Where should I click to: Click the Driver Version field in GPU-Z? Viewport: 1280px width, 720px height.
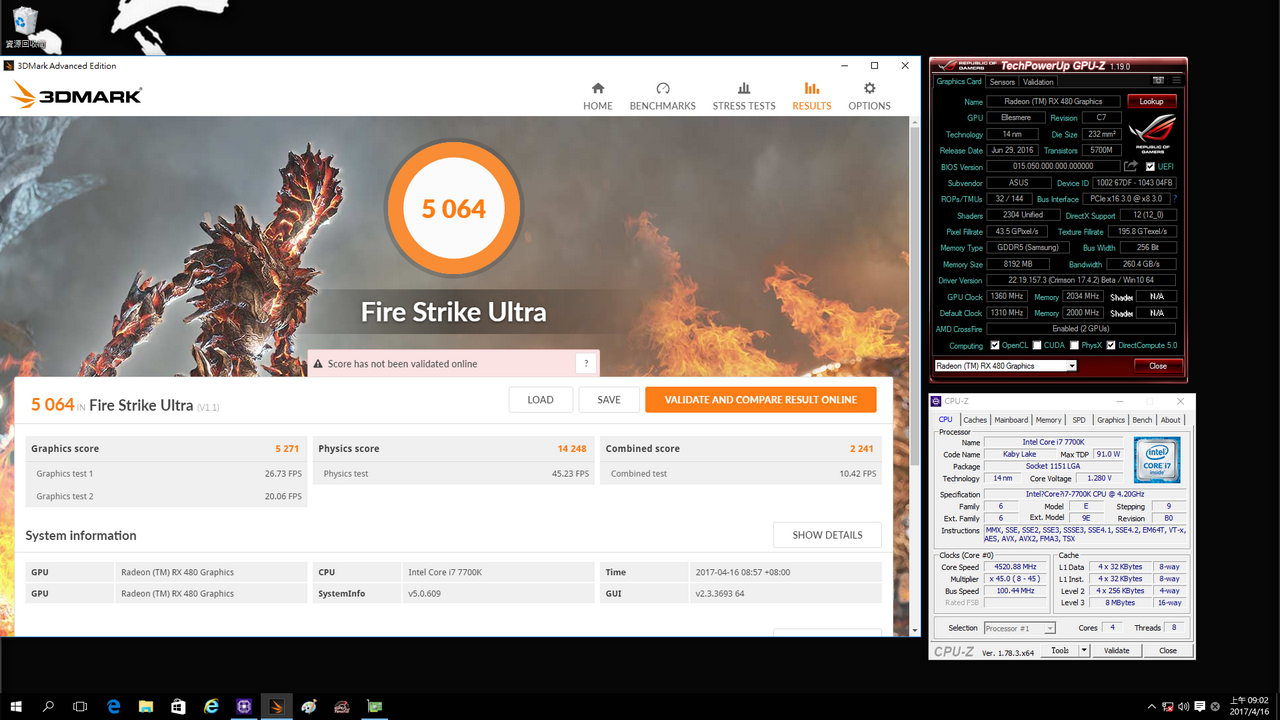click(1082, 280)
